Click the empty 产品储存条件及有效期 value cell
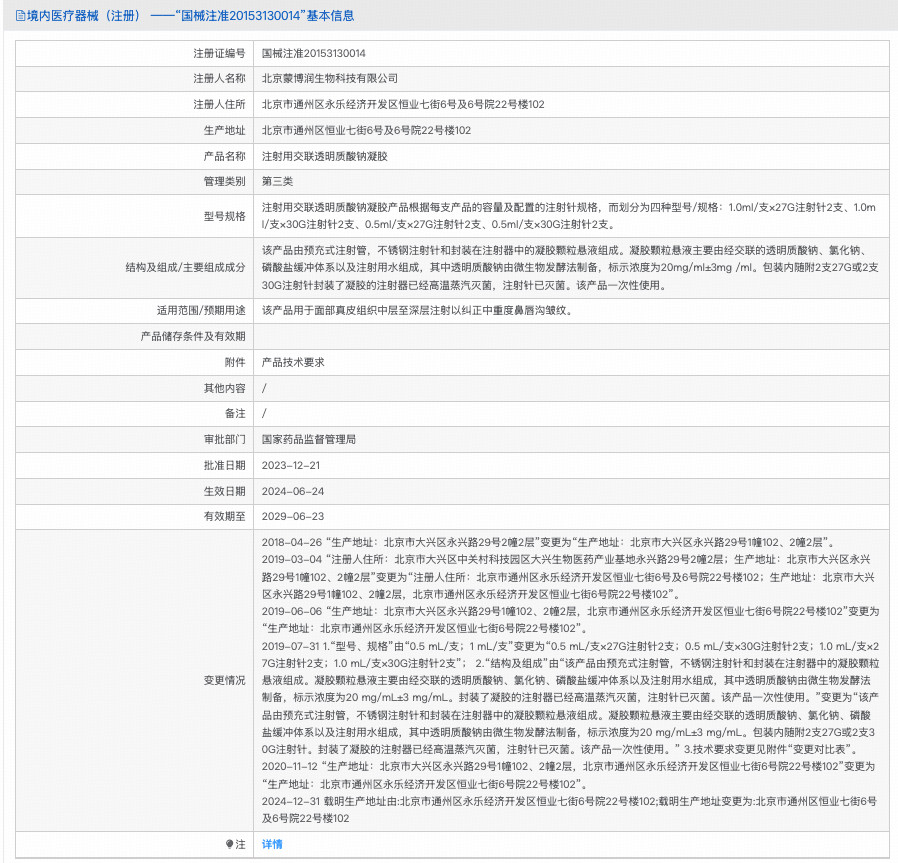Viewport: 898px width, 863px height. [x=570, y=336]
